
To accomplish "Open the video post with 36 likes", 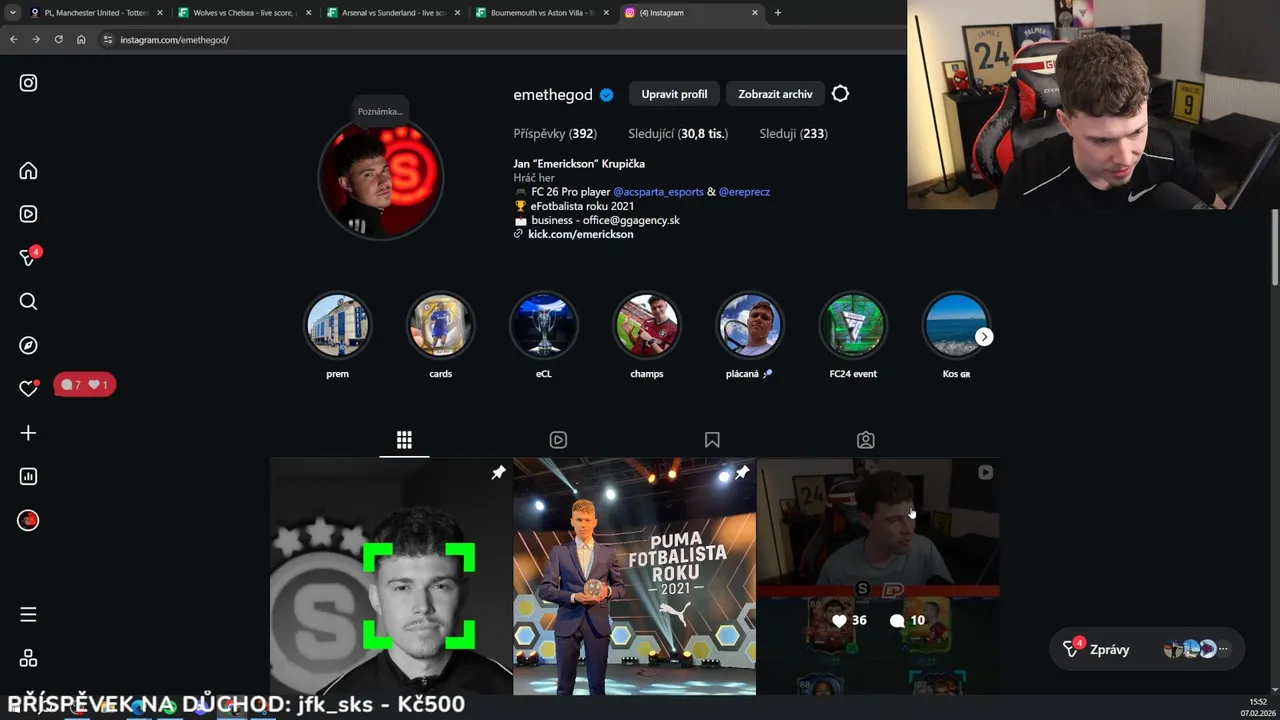I will point(879,577).
